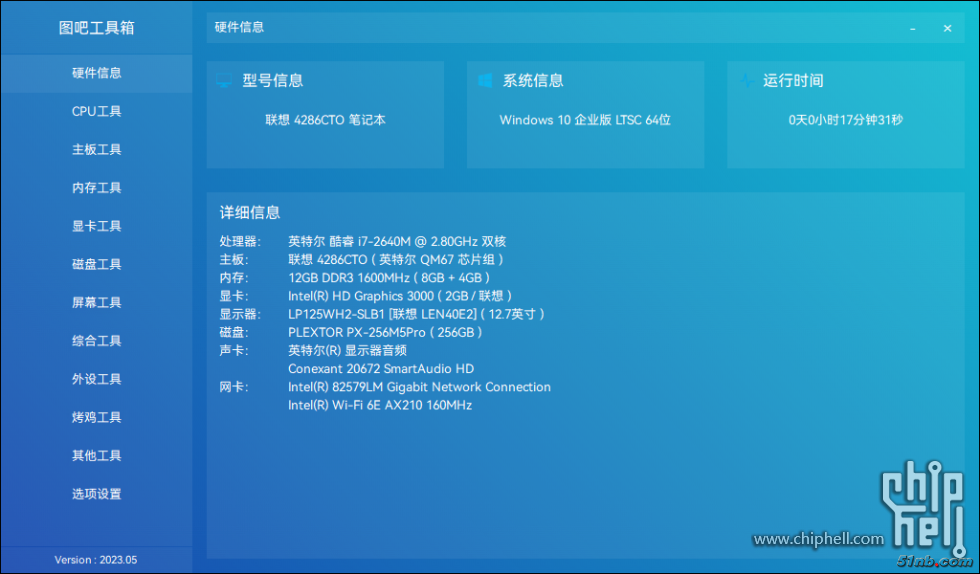Viewport: 980px width, 574px height.
Task: Click the 硬件信息 header title
Action: pos(239,28)
